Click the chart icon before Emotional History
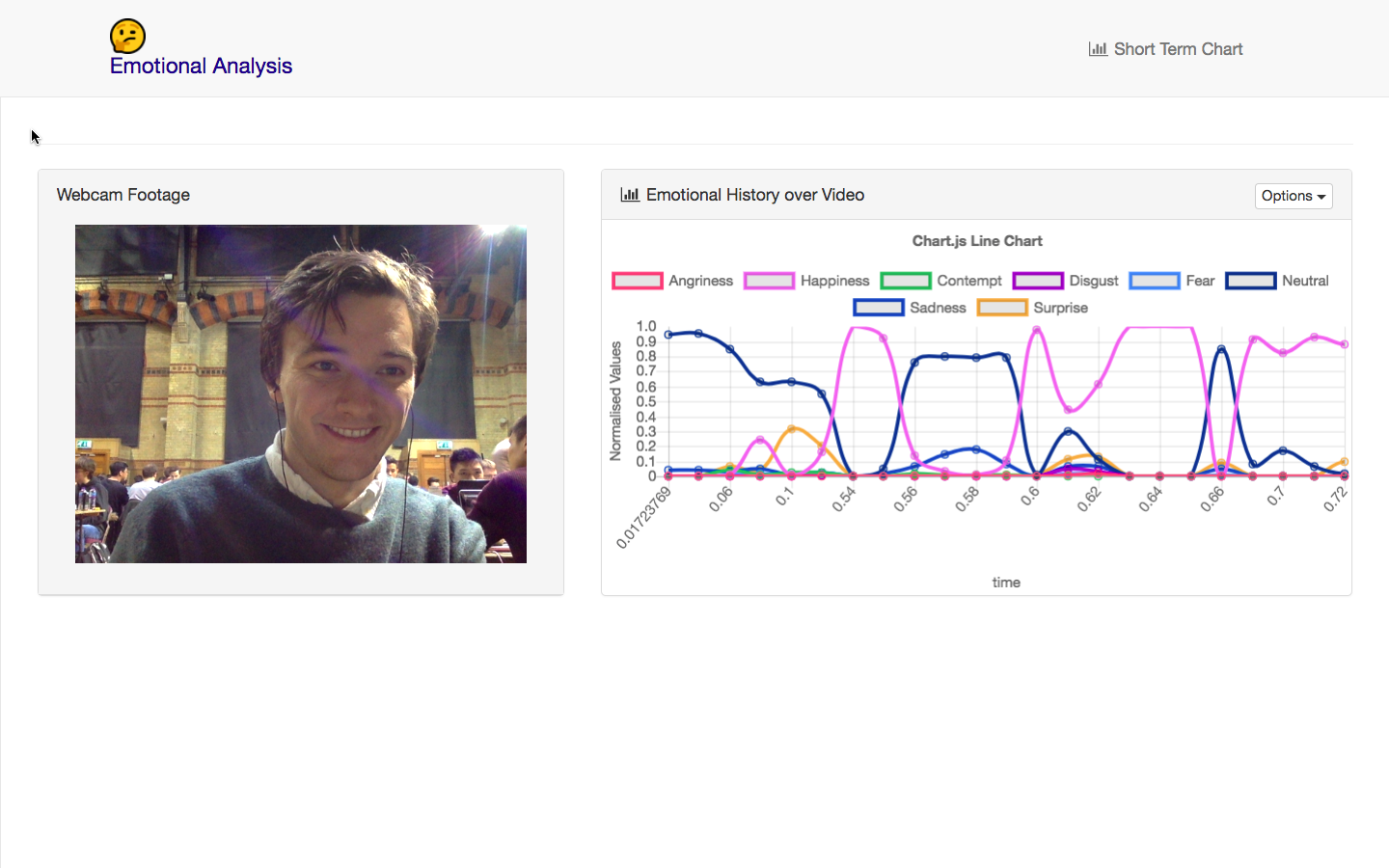Image resolution: width=1389 pixels, height=868 pixels. tap(630, 195)
